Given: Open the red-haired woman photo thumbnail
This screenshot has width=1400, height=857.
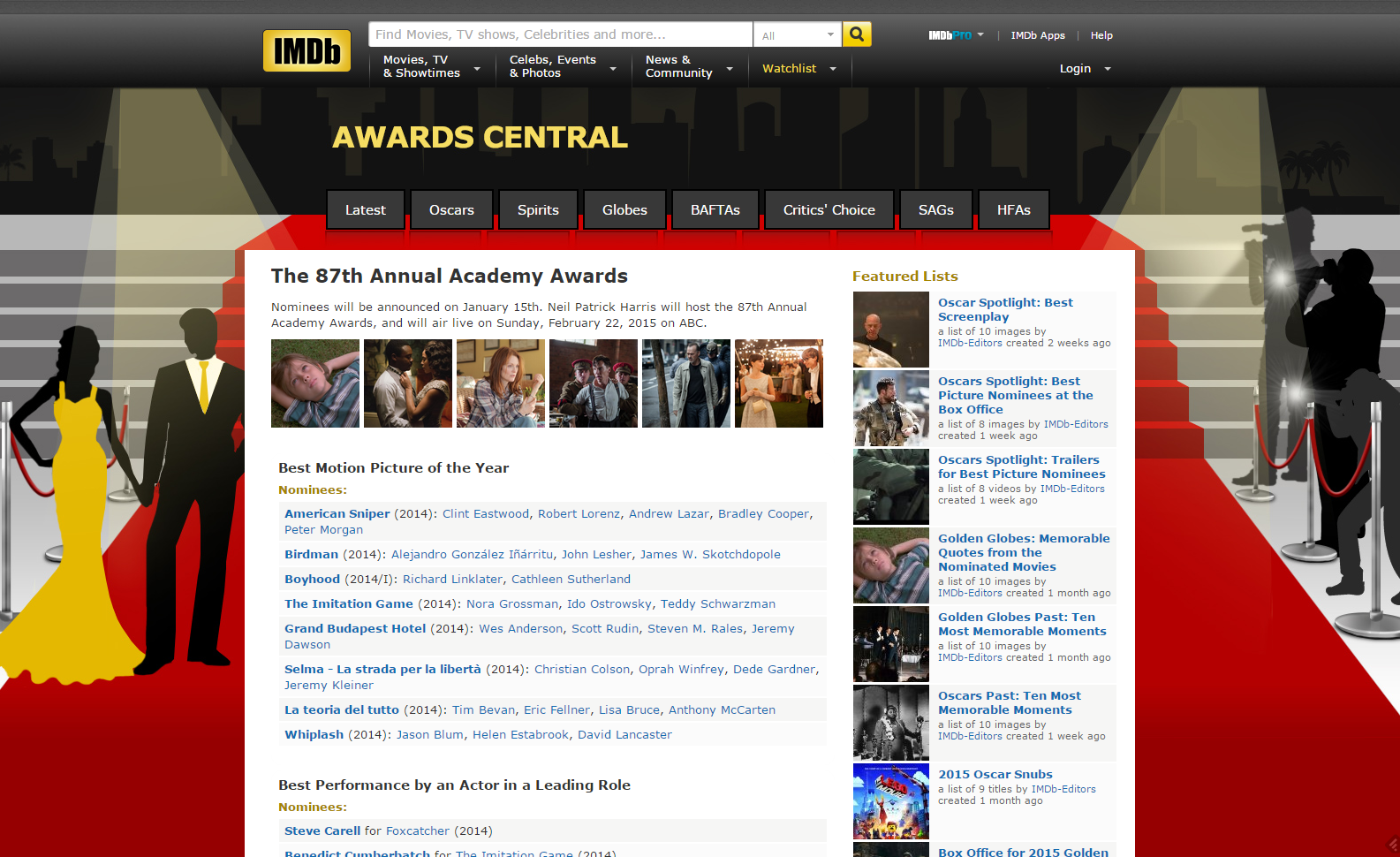Looking at the screenshot, I should 501,383.
